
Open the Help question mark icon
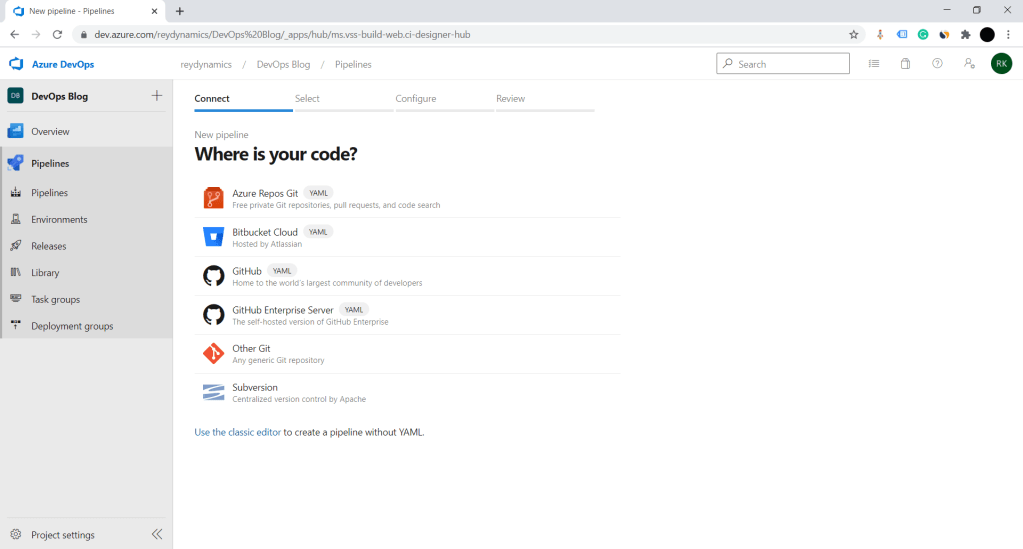tap(937, 64)
